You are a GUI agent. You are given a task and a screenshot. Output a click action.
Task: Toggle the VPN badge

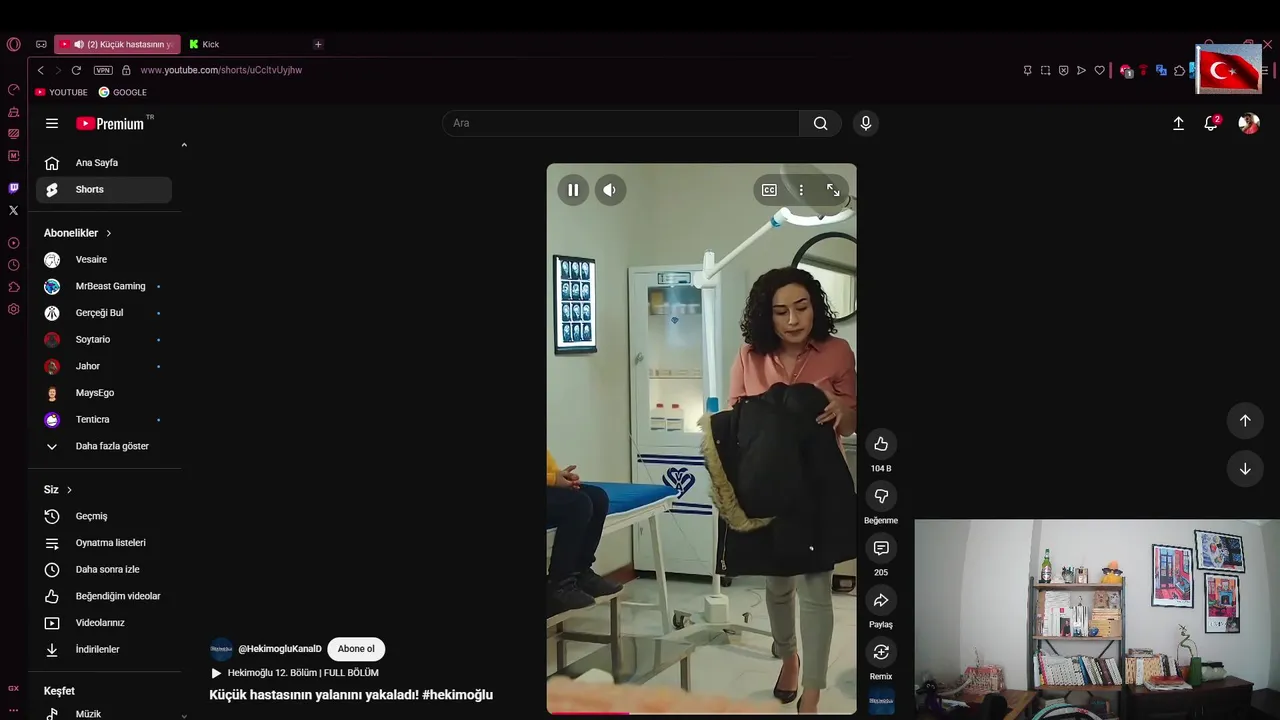click(x=103, y=70)
